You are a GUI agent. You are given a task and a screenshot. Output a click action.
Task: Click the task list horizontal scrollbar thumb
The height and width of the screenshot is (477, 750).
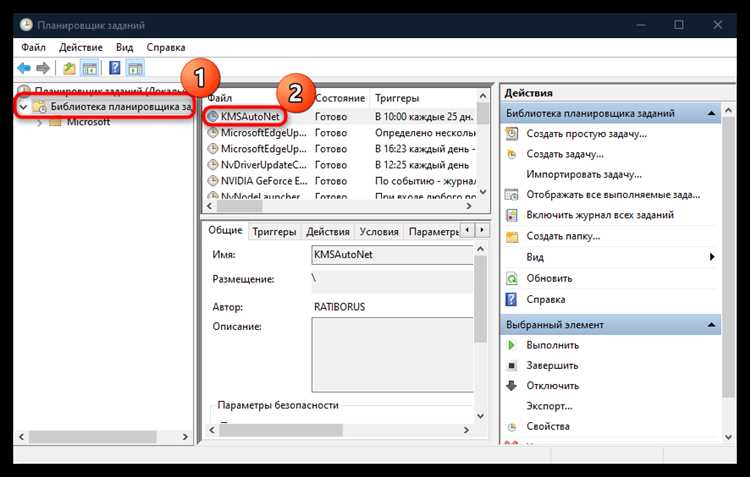click(239, 206)
